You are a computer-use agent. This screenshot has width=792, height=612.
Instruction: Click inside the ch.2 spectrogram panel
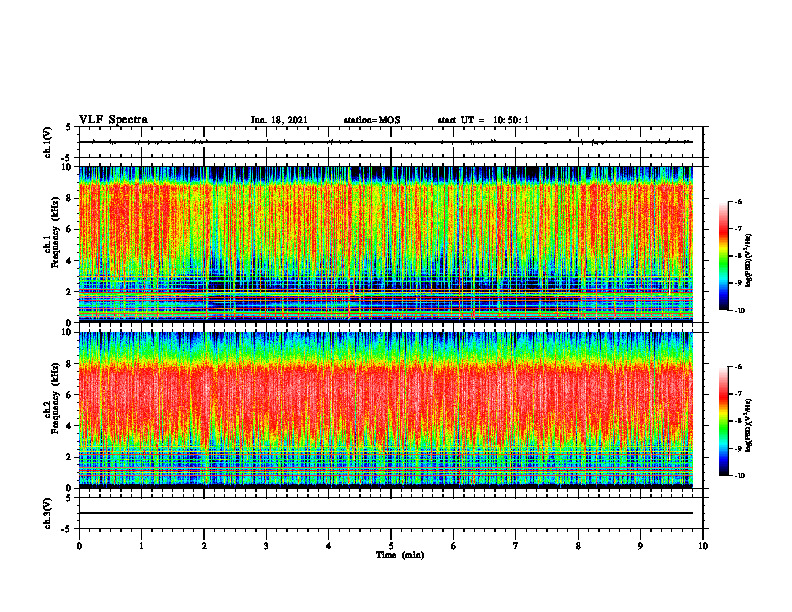click(x=386, y=410)
